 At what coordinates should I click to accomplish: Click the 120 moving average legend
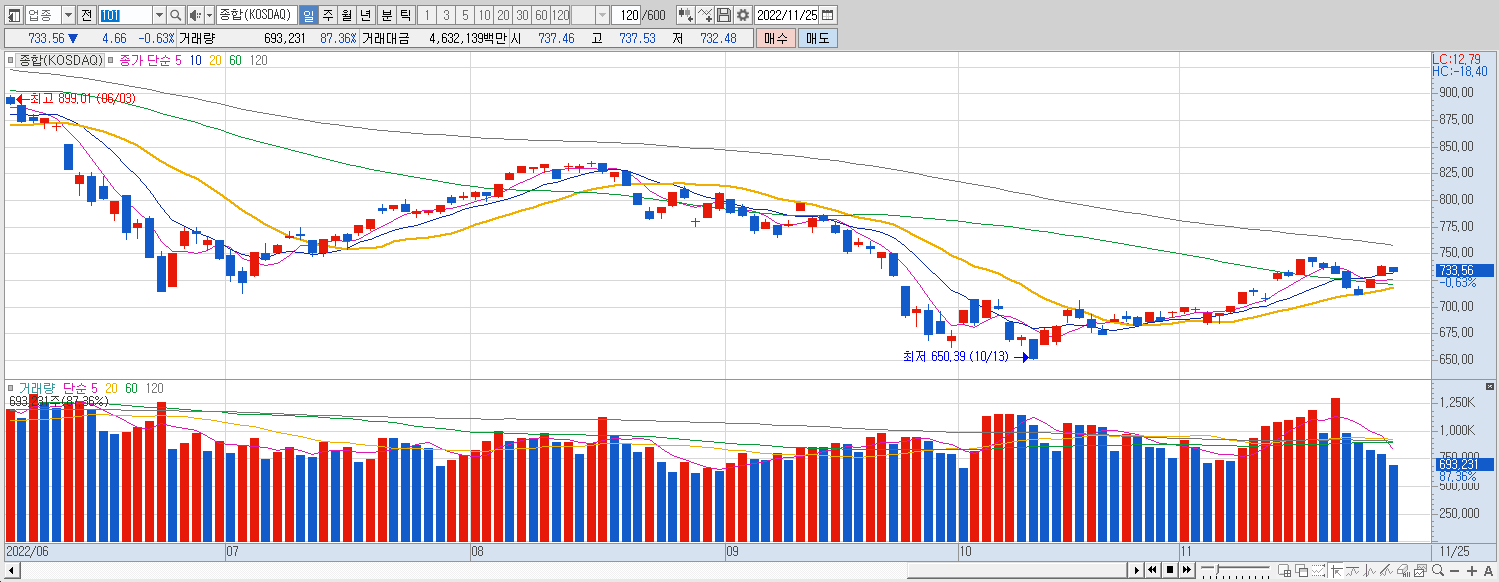pos(258,60)
